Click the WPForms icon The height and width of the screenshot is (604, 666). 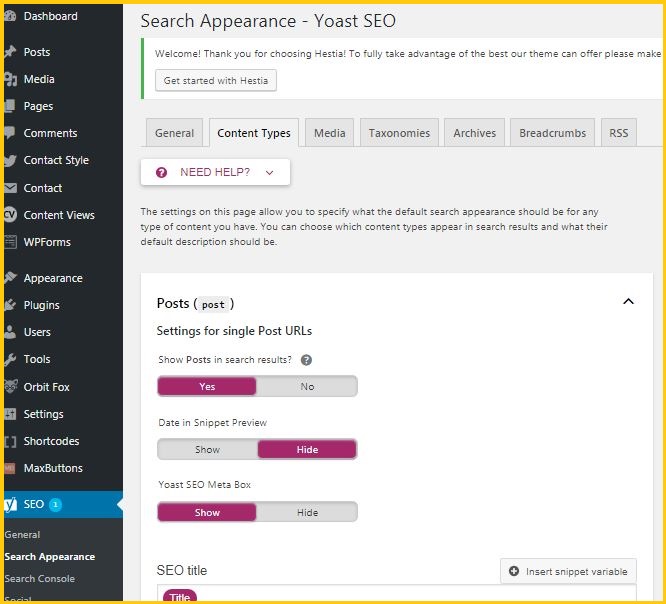click(10, 242)
